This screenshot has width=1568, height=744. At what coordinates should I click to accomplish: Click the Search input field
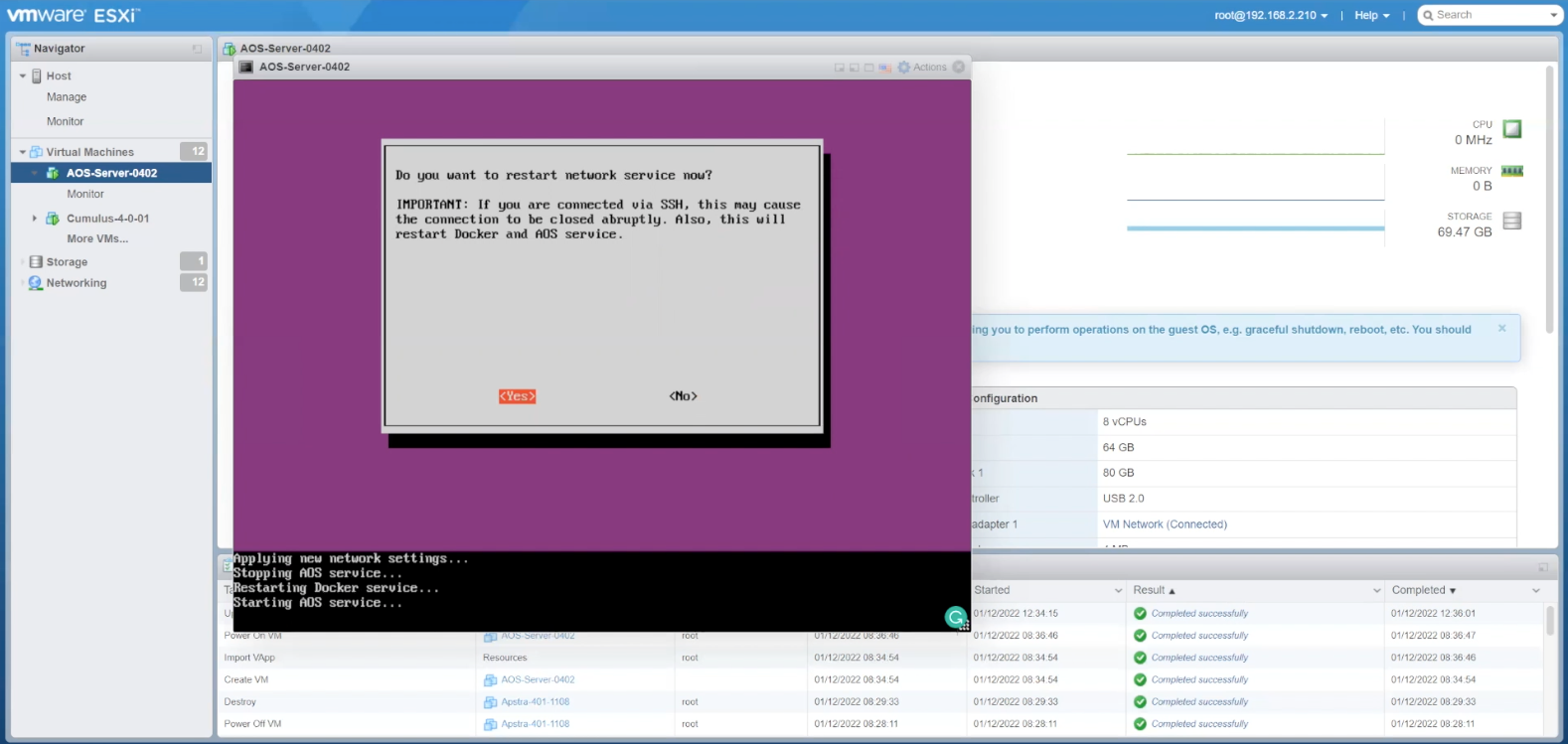point(1490,15)
